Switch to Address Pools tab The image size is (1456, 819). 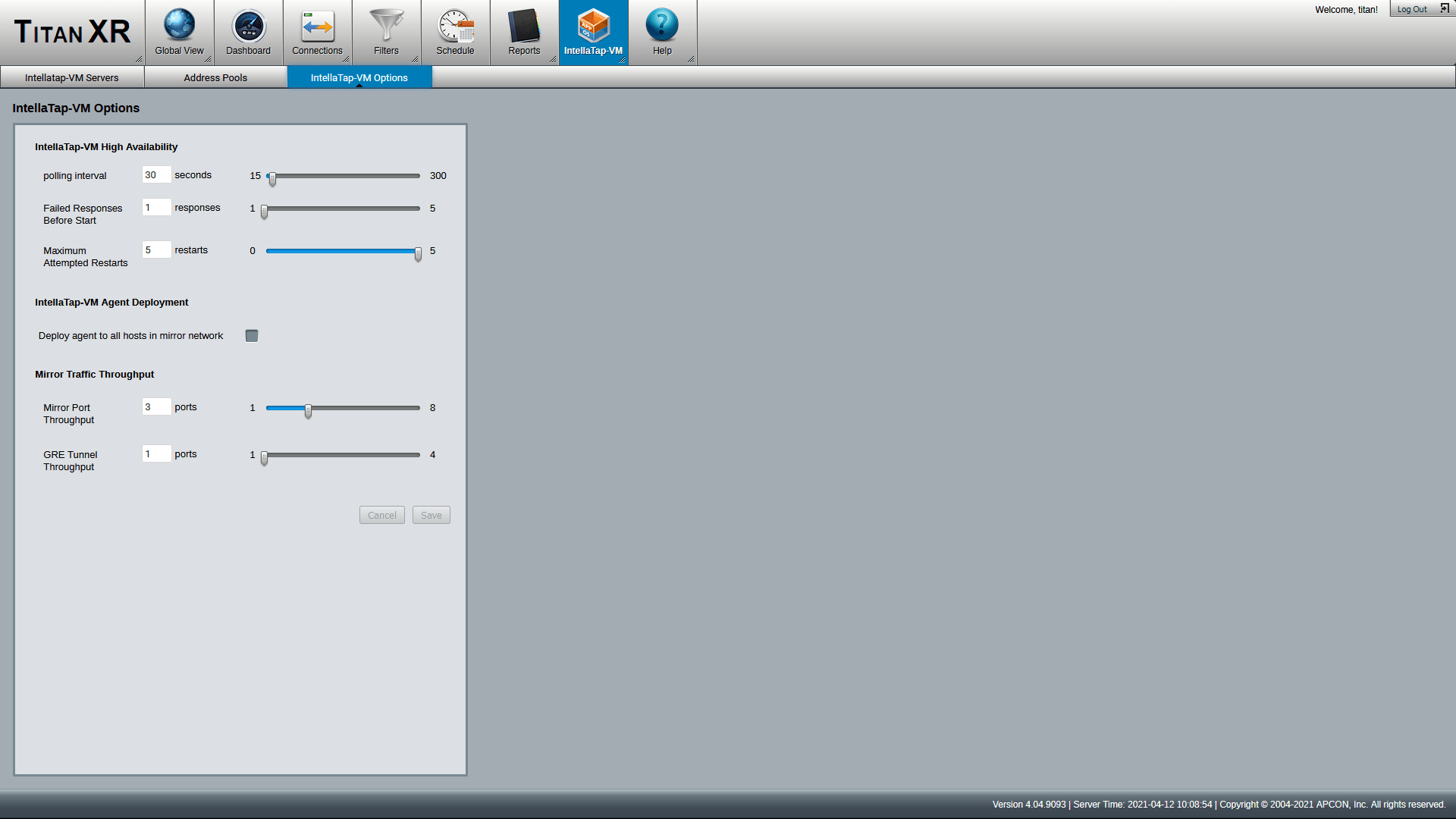[x=216, y=77]
